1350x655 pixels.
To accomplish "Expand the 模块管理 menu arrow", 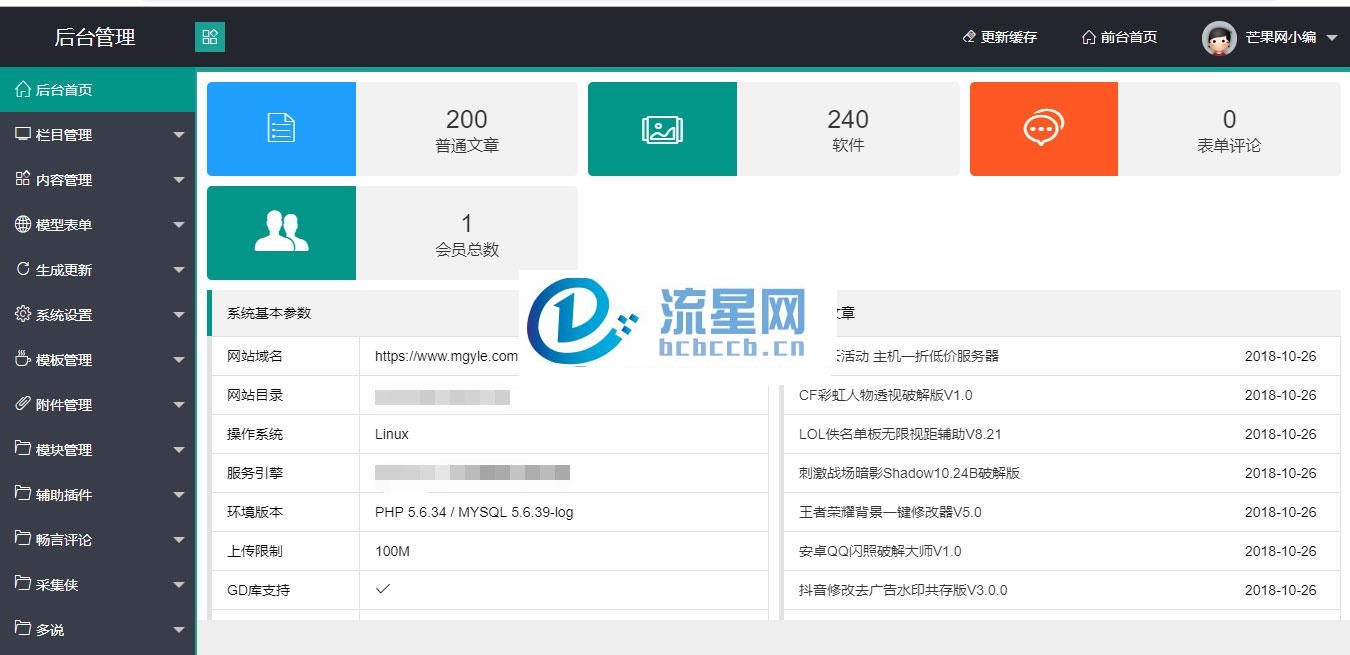I will (179, 450).
